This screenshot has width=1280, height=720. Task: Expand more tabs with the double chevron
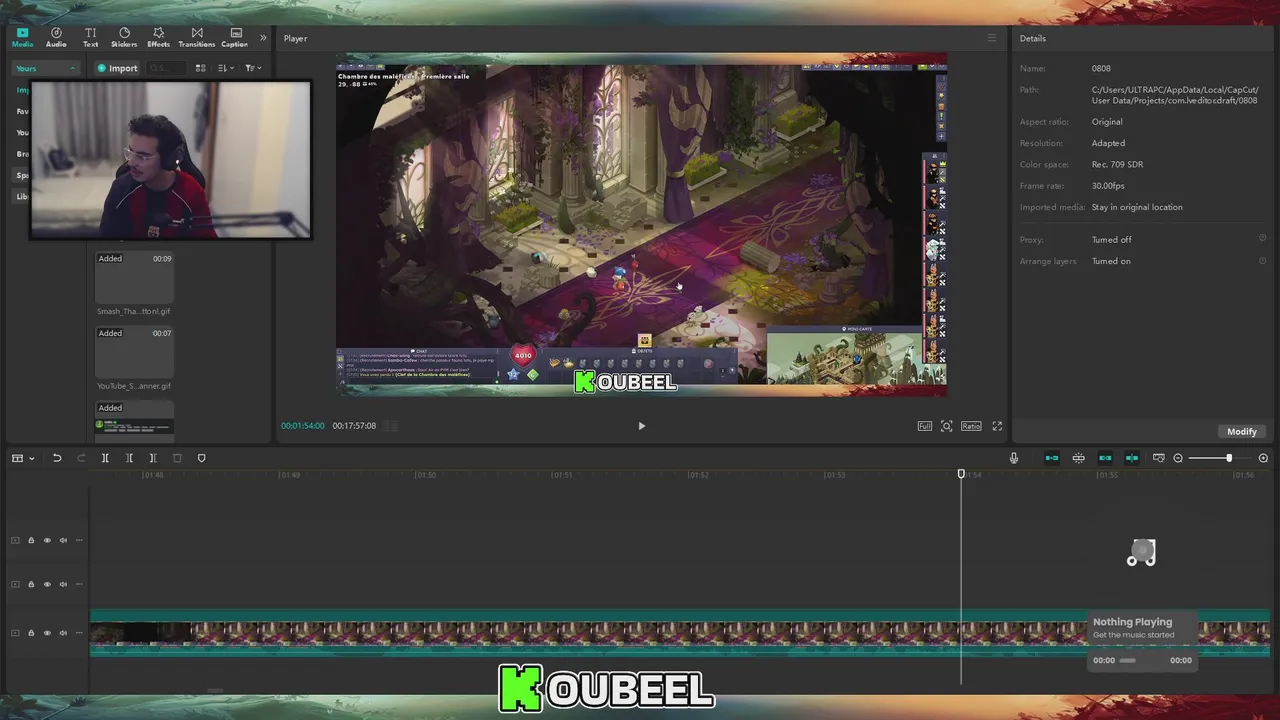(x=263, y=38)
